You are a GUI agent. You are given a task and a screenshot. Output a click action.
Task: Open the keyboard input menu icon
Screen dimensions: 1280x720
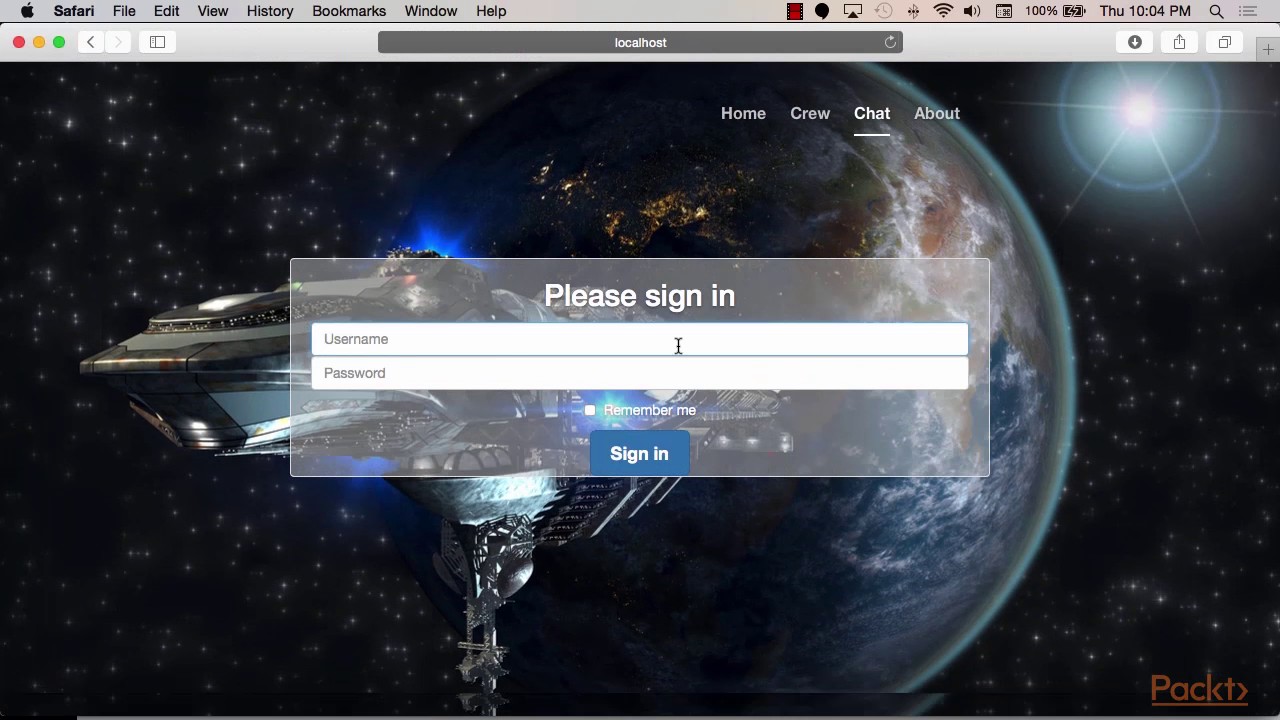click(x=1004, y=11)
